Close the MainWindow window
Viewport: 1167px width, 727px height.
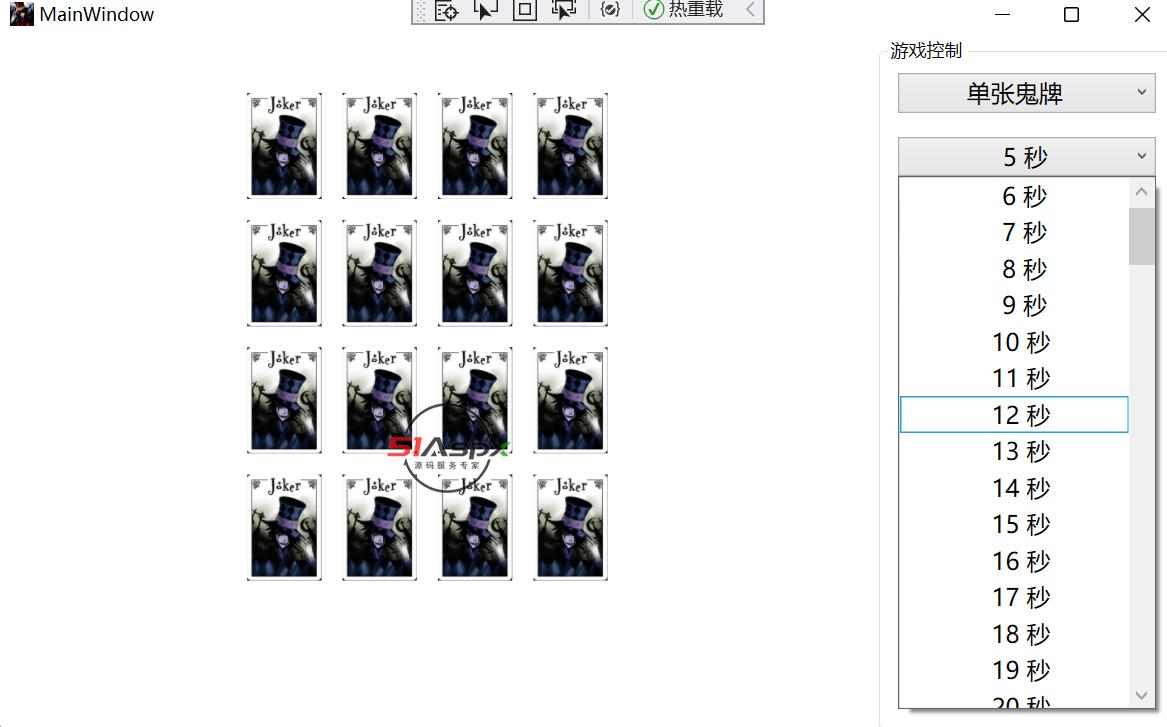pyautogui.click(x=1142, y=14)
